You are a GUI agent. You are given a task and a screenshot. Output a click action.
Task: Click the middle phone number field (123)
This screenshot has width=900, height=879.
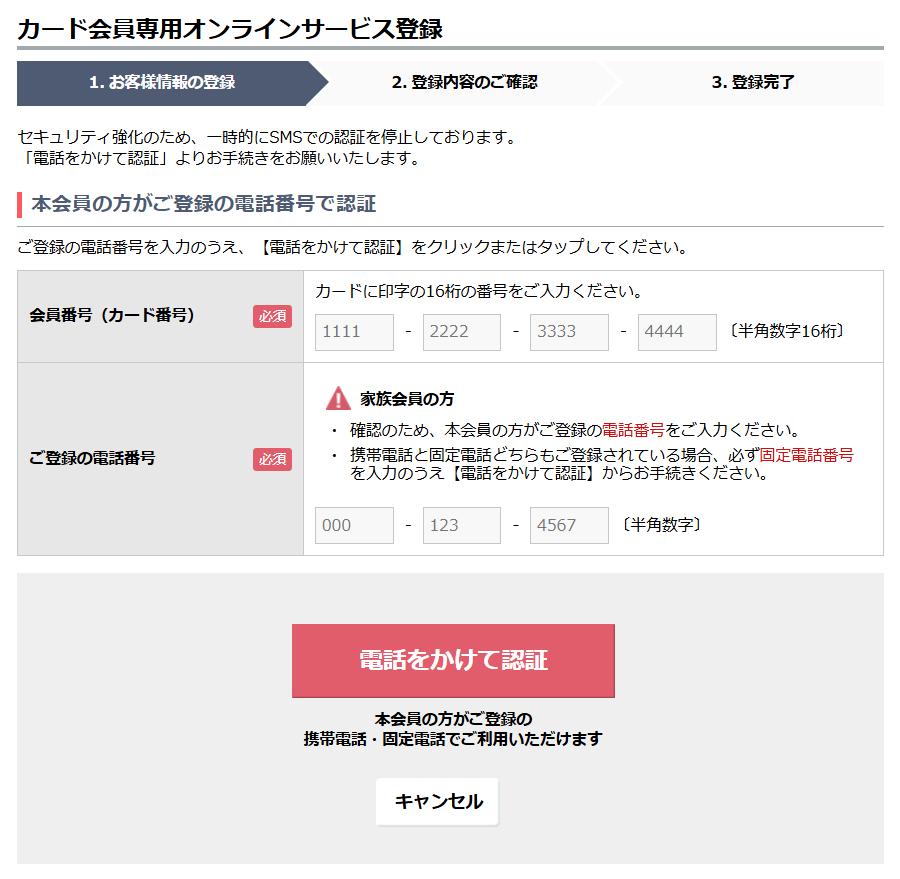pos(462,525)
